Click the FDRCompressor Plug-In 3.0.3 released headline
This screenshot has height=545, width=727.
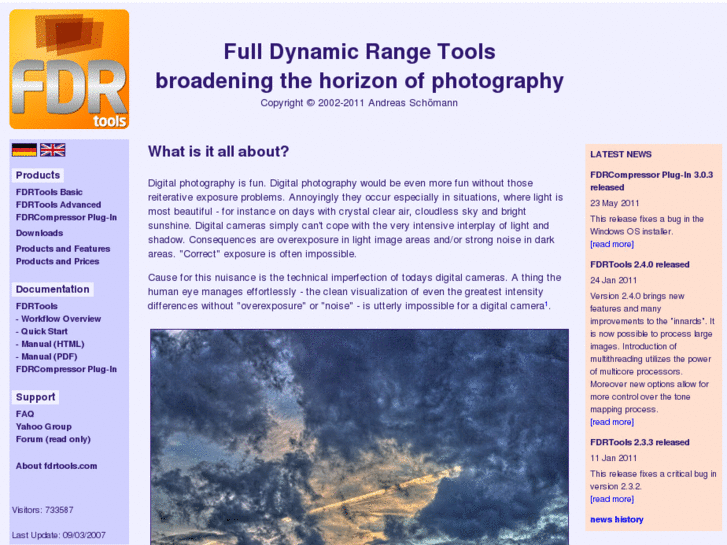(x=651, y=181)
